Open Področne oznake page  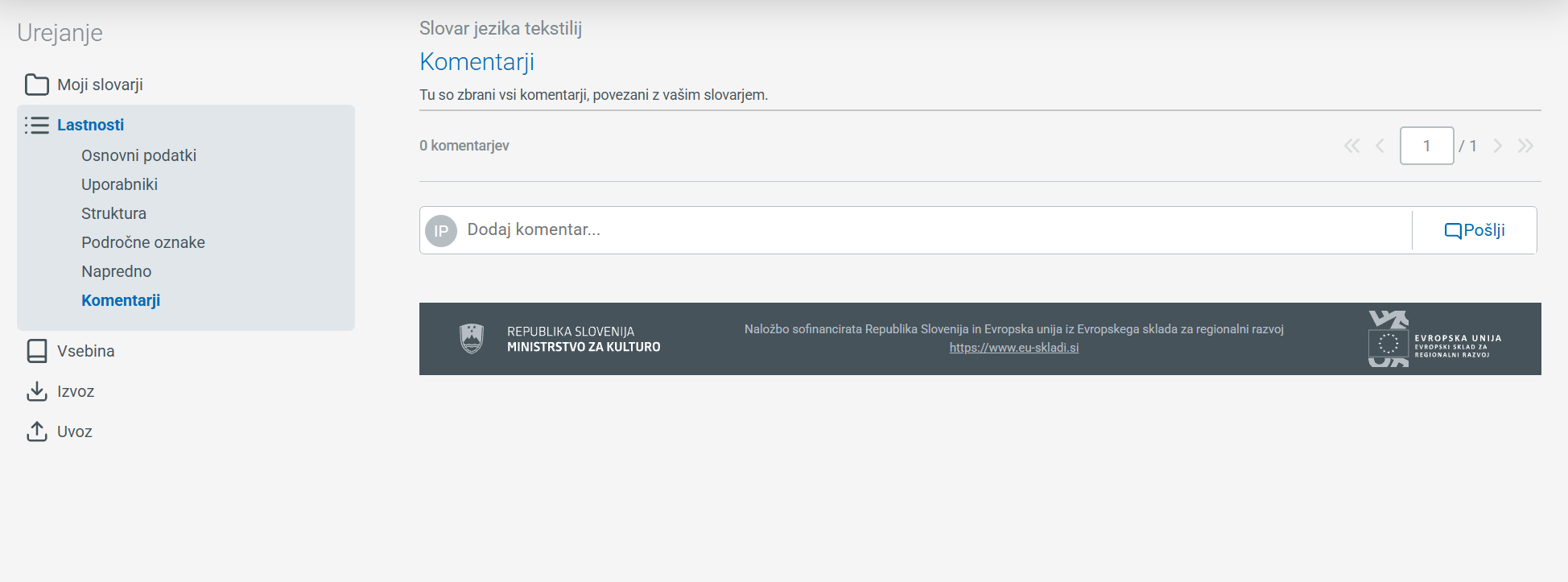(x=142, y=242)
